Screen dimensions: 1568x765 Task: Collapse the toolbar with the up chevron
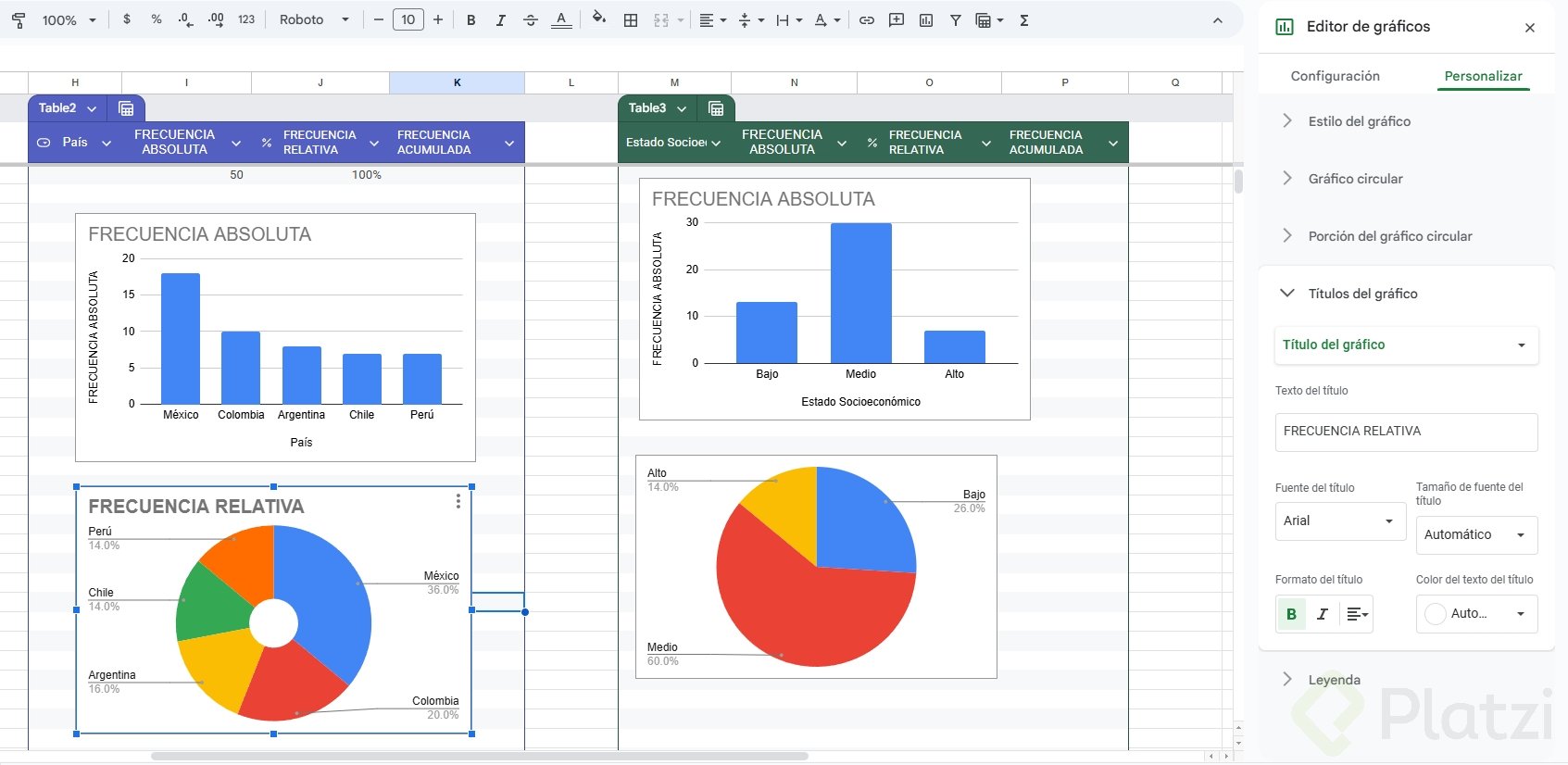1218,20
